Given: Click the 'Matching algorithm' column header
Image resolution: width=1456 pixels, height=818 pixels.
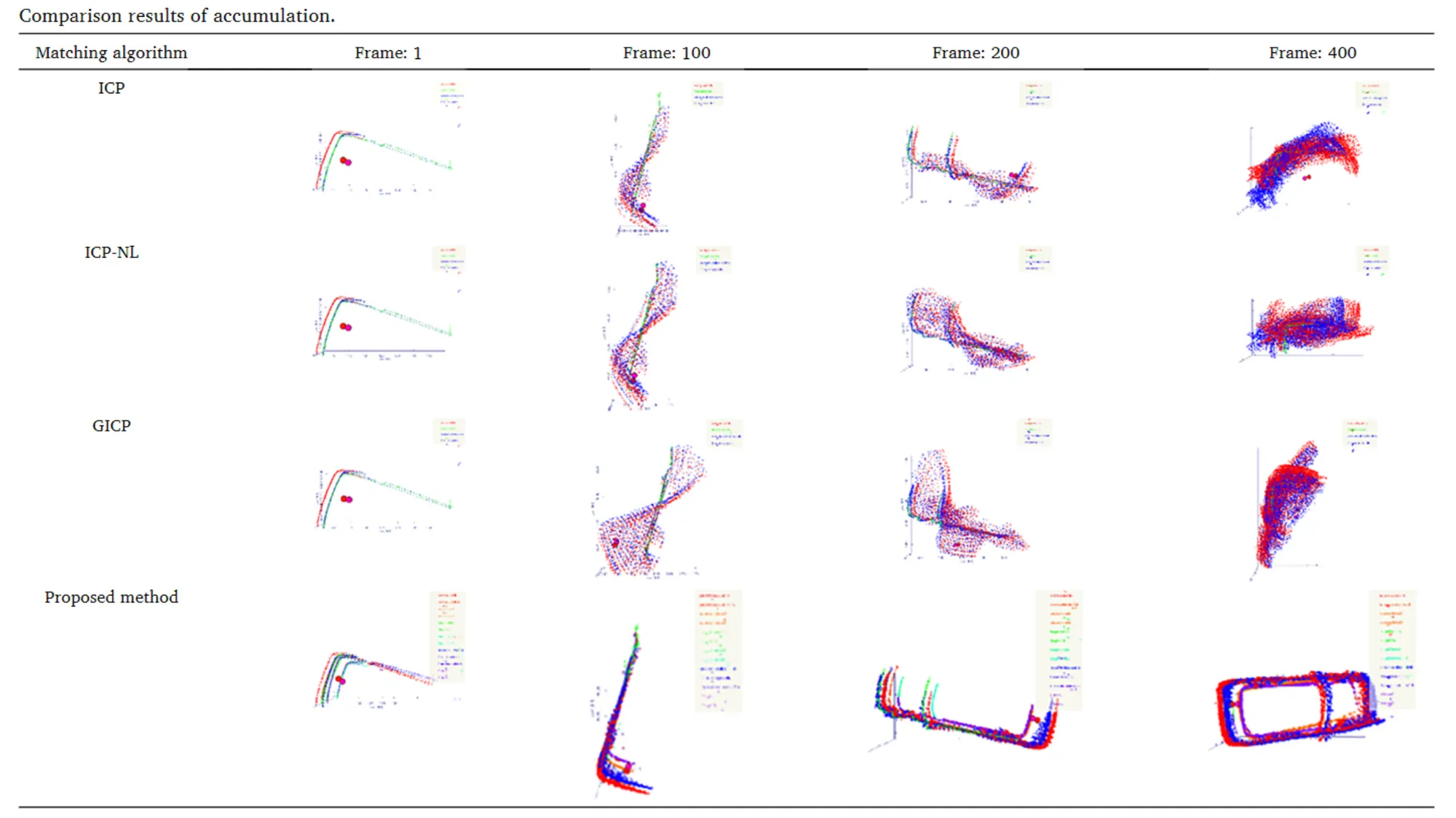Looking at the screenshot, I should [x=111, y=52].
